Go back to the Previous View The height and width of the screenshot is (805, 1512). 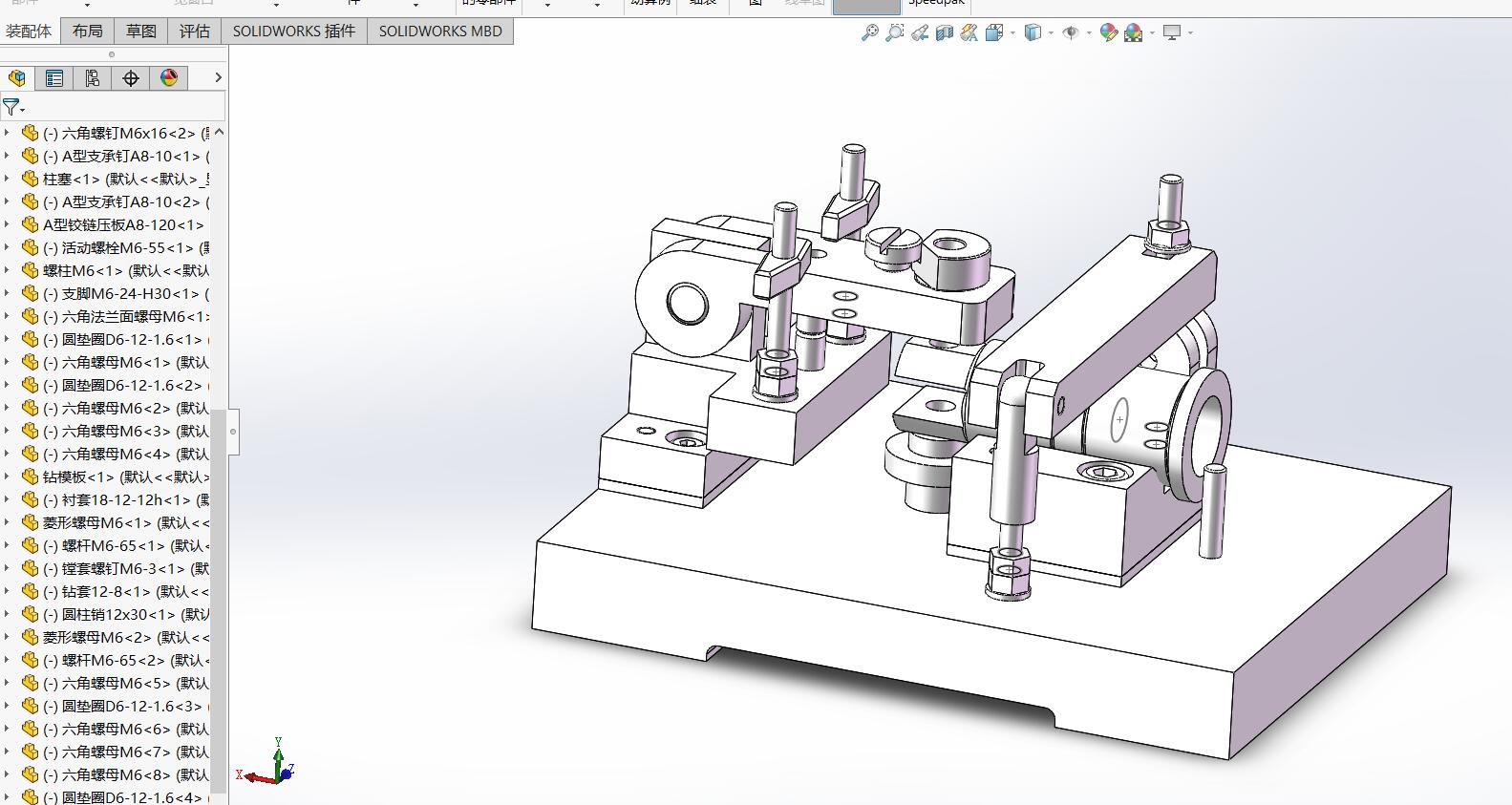pyautogui.click(x=920, y=32)
